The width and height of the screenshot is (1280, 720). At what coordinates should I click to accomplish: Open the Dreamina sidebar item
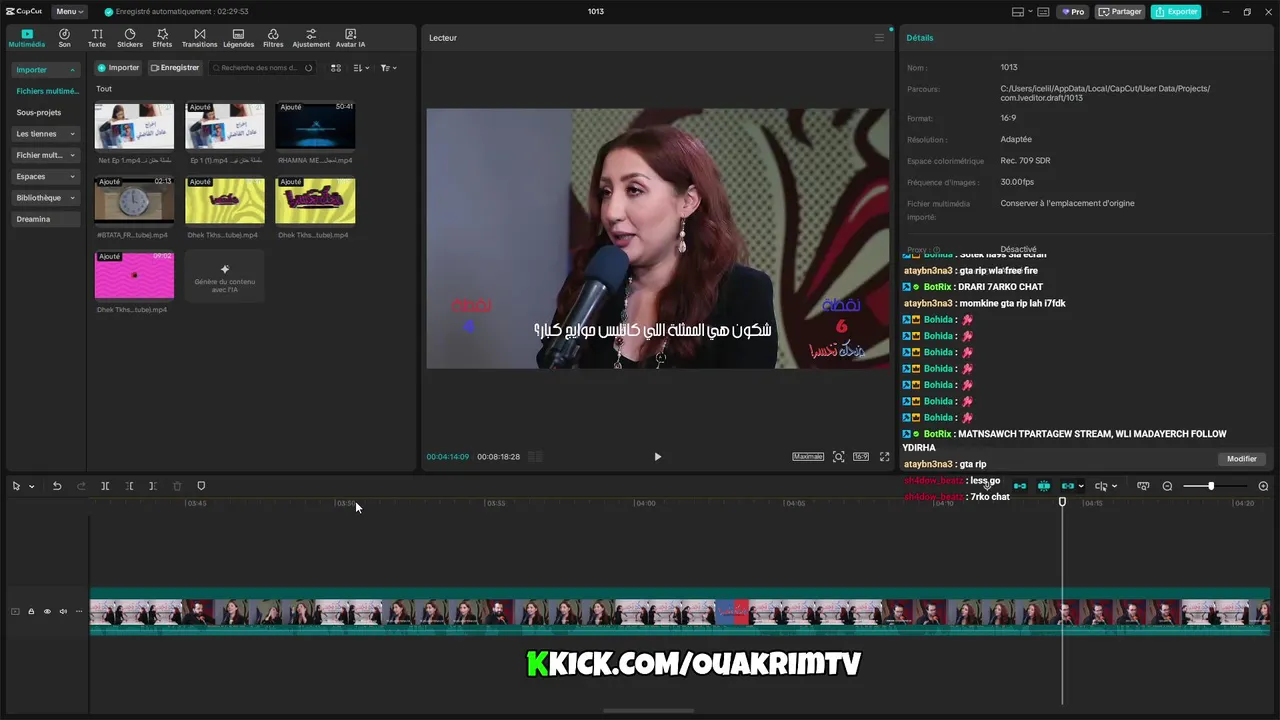[45, 219]
